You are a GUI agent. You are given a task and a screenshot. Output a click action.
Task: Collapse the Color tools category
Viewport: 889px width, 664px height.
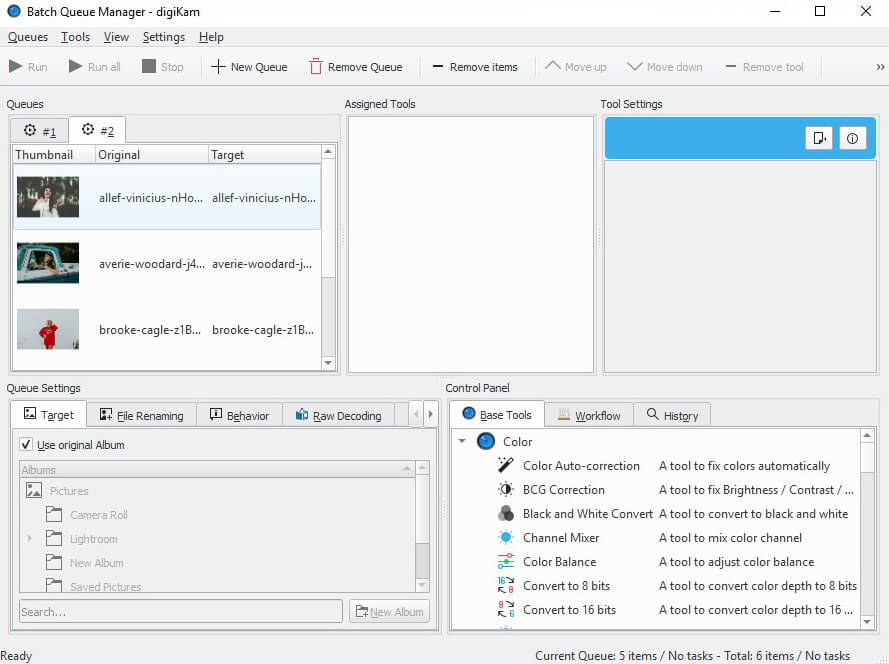click(462, 442)
